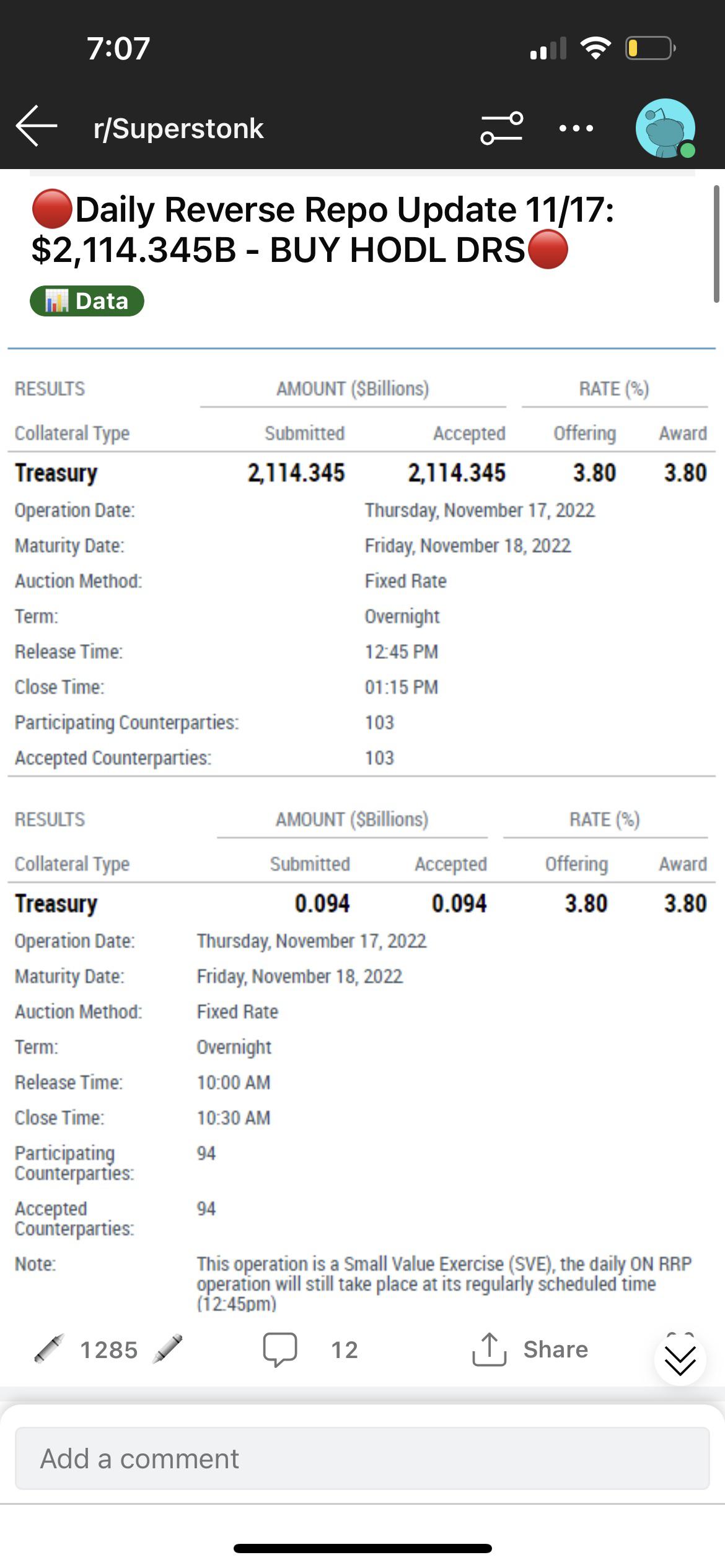
Task: Tap the 1285 vote score
Action: coord(109,1350)
